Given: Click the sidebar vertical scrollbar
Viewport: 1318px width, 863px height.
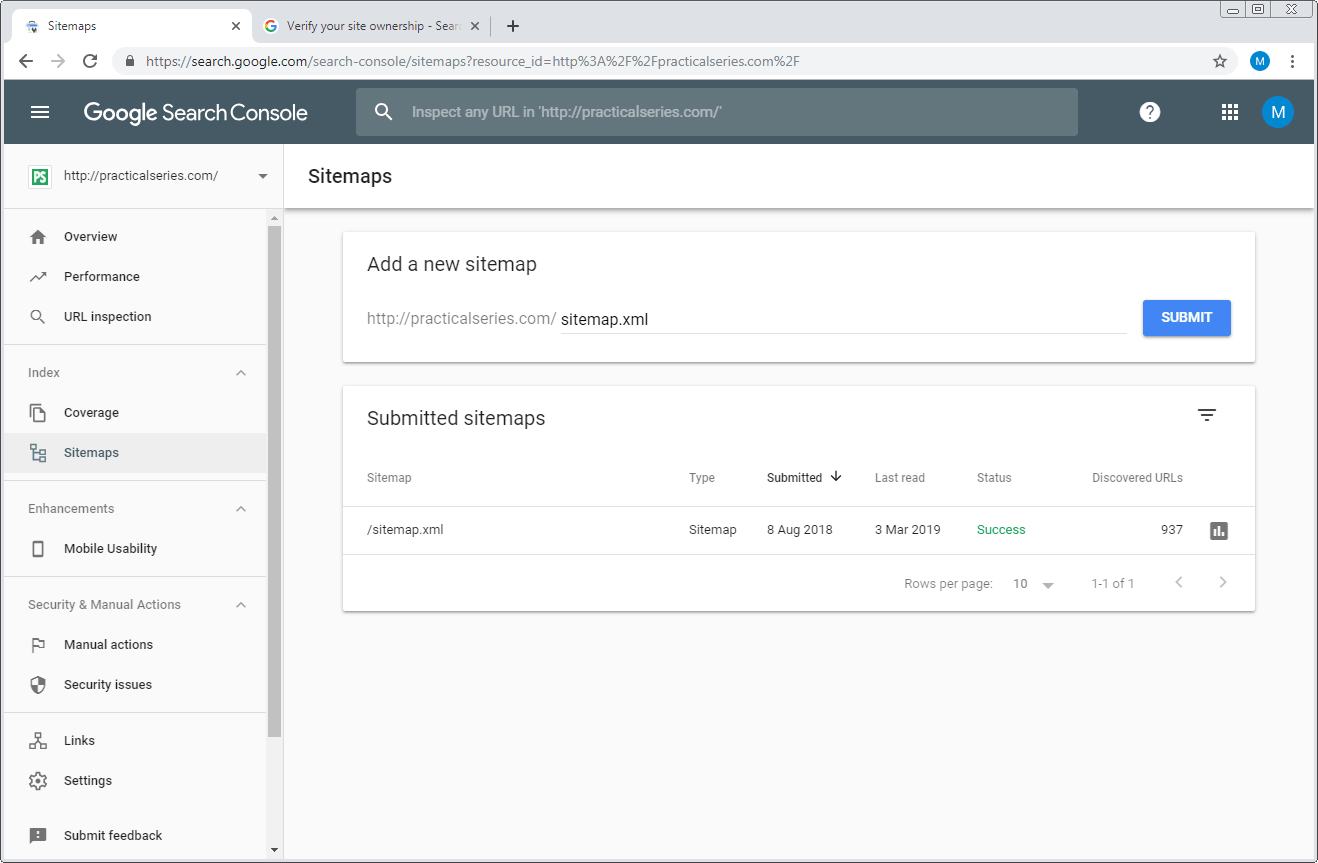Looking at the screenshot, I should point(275,480).
